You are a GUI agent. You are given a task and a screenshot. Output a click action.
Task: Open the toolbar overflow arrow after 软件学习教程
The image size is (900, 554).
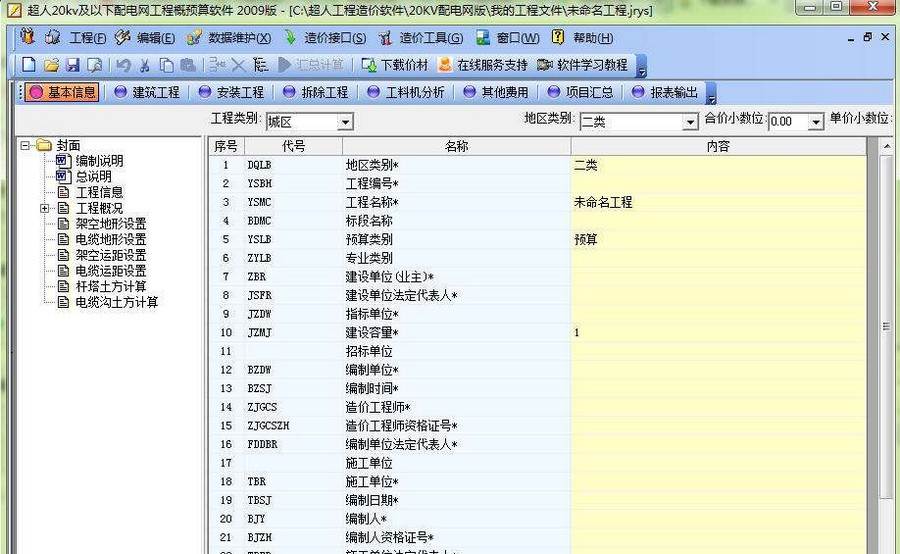[x=642, y=66]
